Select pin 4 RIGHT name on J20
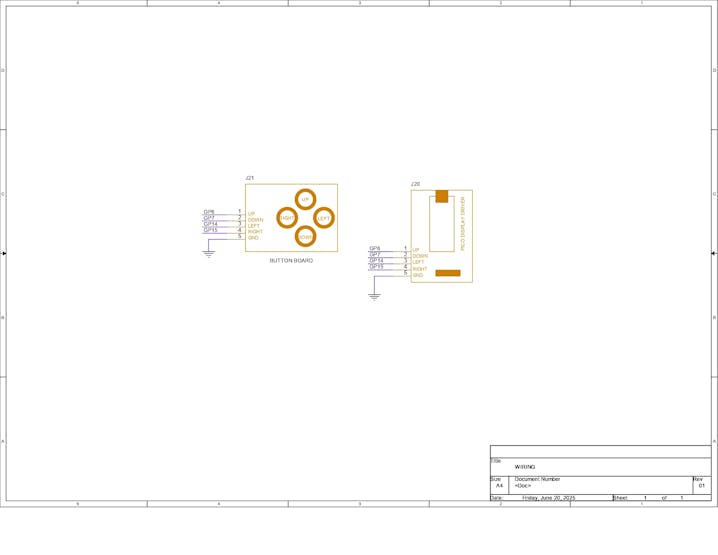This screenshot has height=555, width=718. (420, 269)
